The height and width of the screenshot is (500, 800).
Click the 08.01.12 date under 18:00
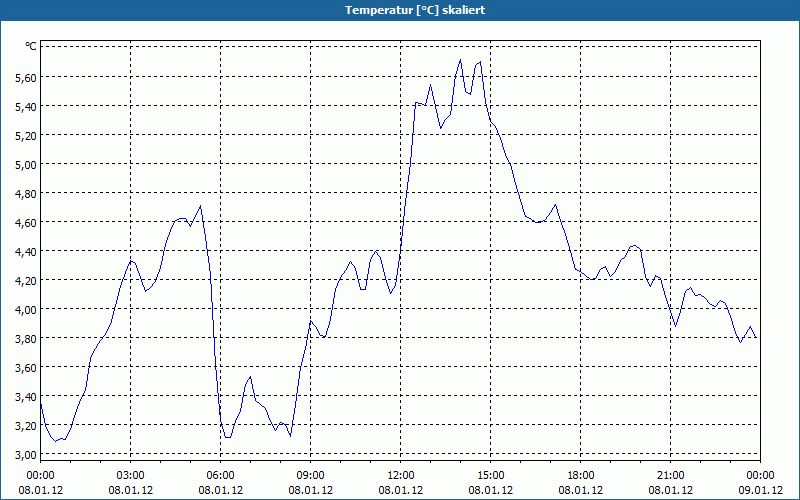click(581, 490)
